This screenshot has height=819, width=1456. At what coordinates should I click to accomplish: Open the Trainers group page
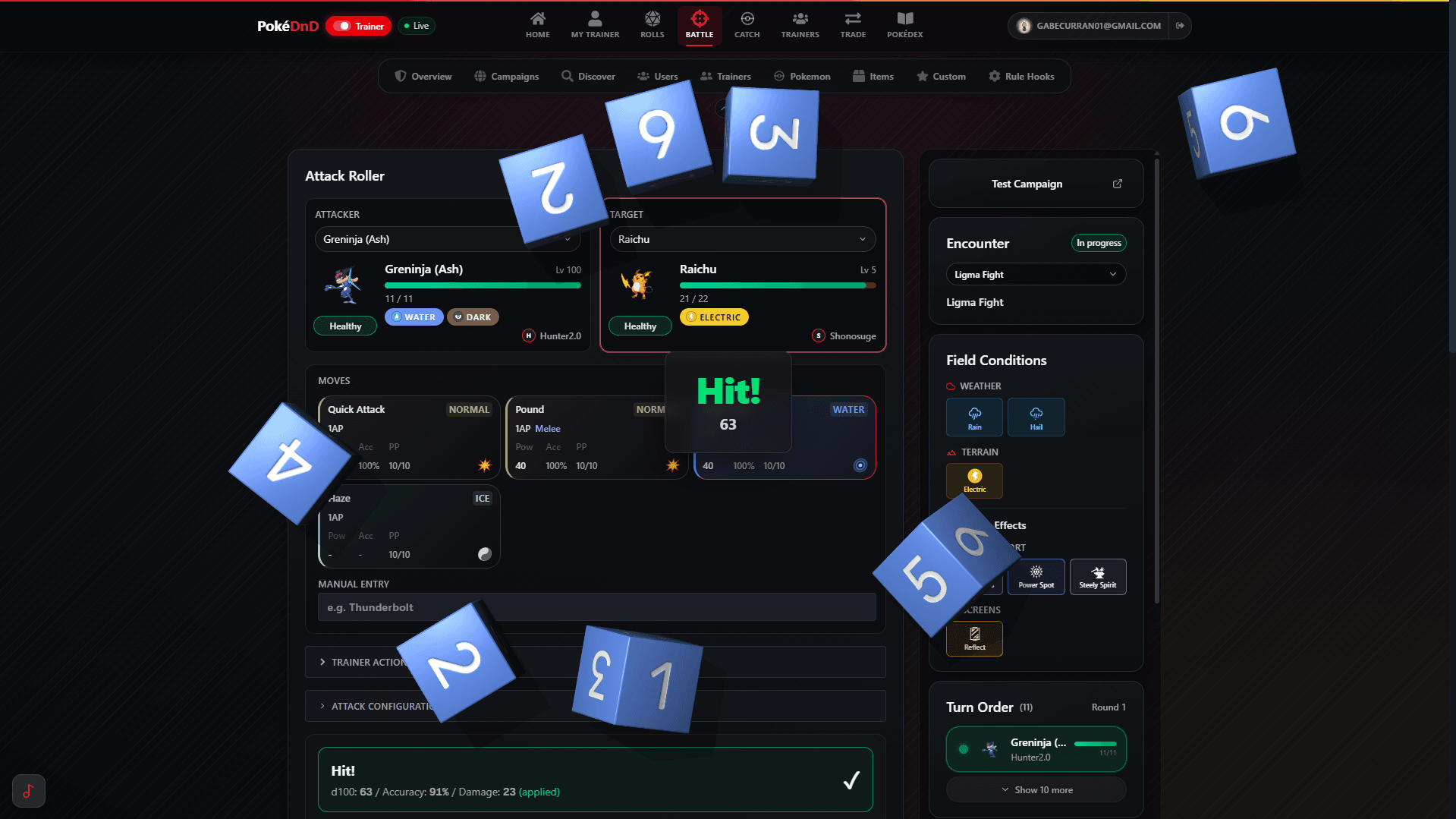pyautogui.click(x=800, y=25)
